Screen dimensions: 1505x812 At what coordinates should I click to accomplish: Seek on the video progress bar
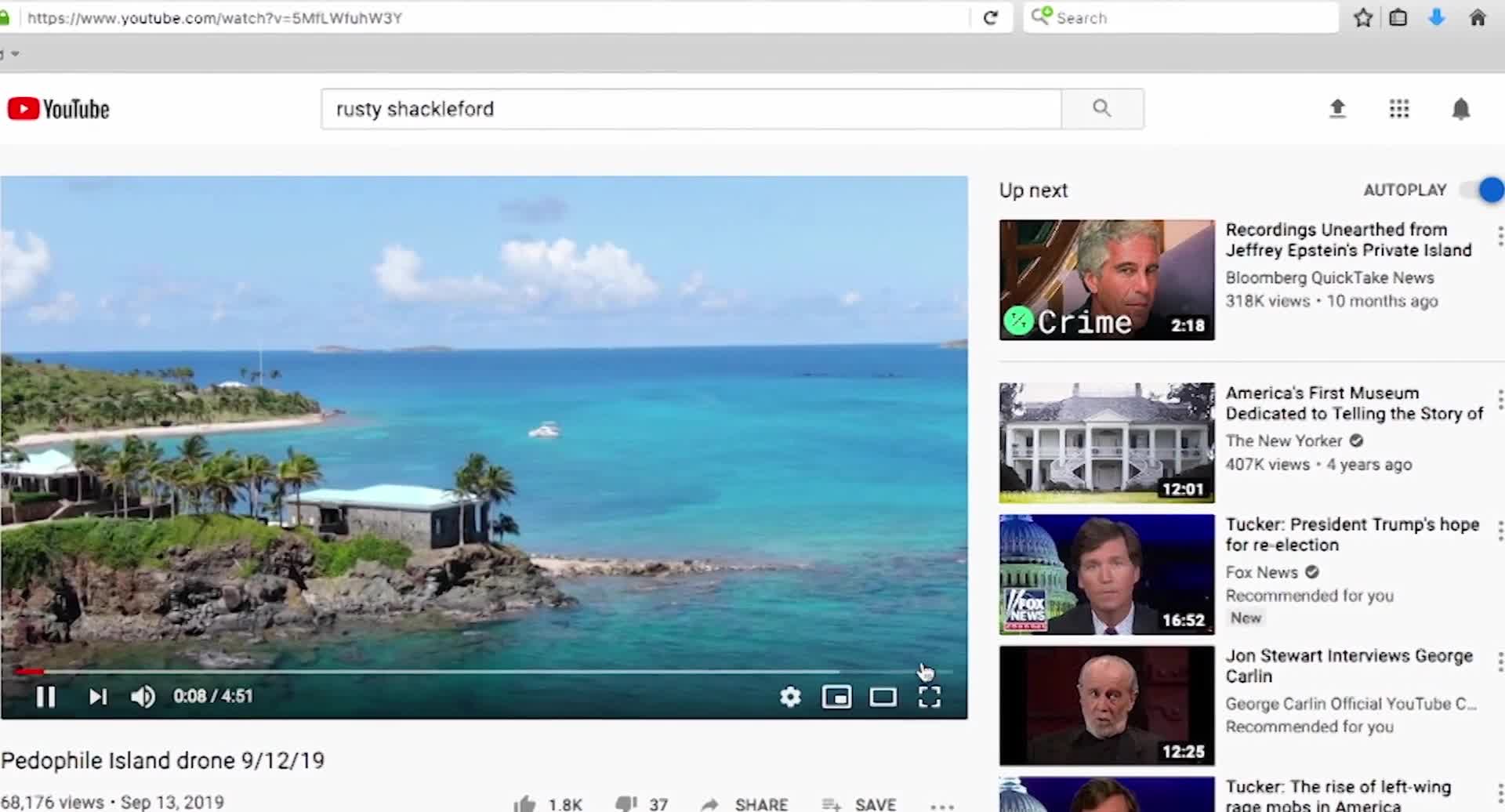pos(470,672)
